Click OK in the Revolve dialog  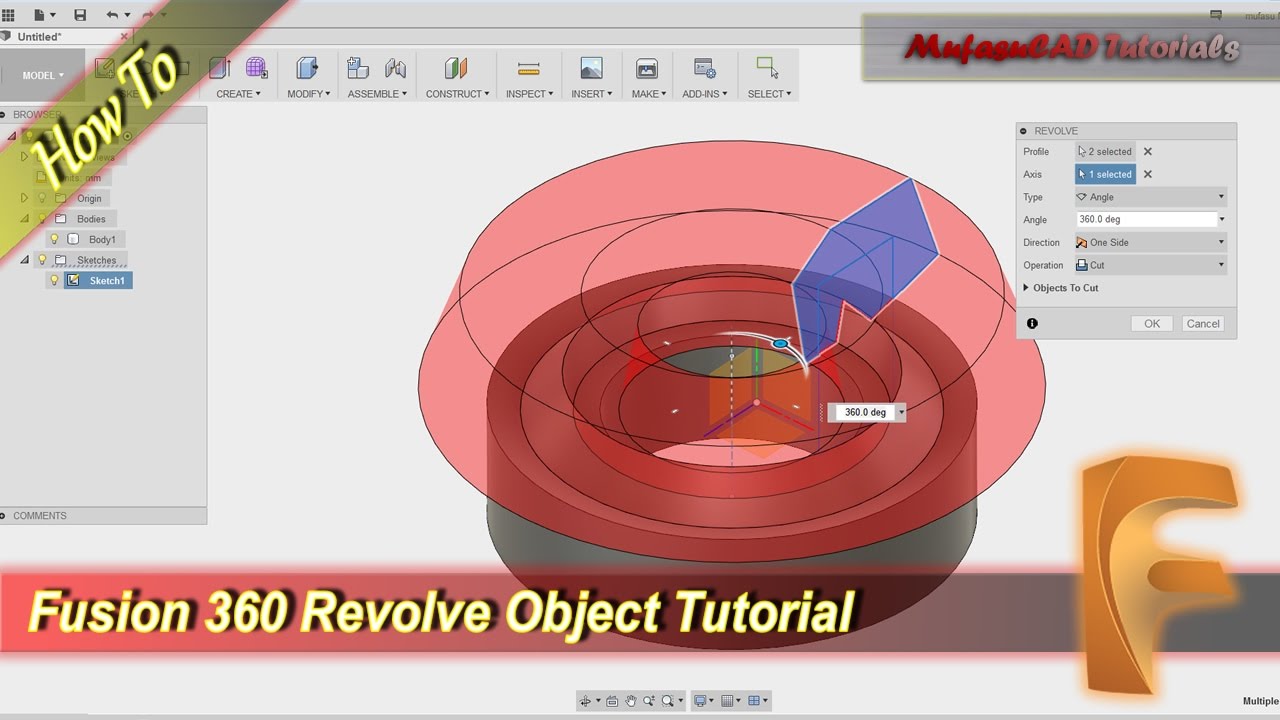[1152, 324]
